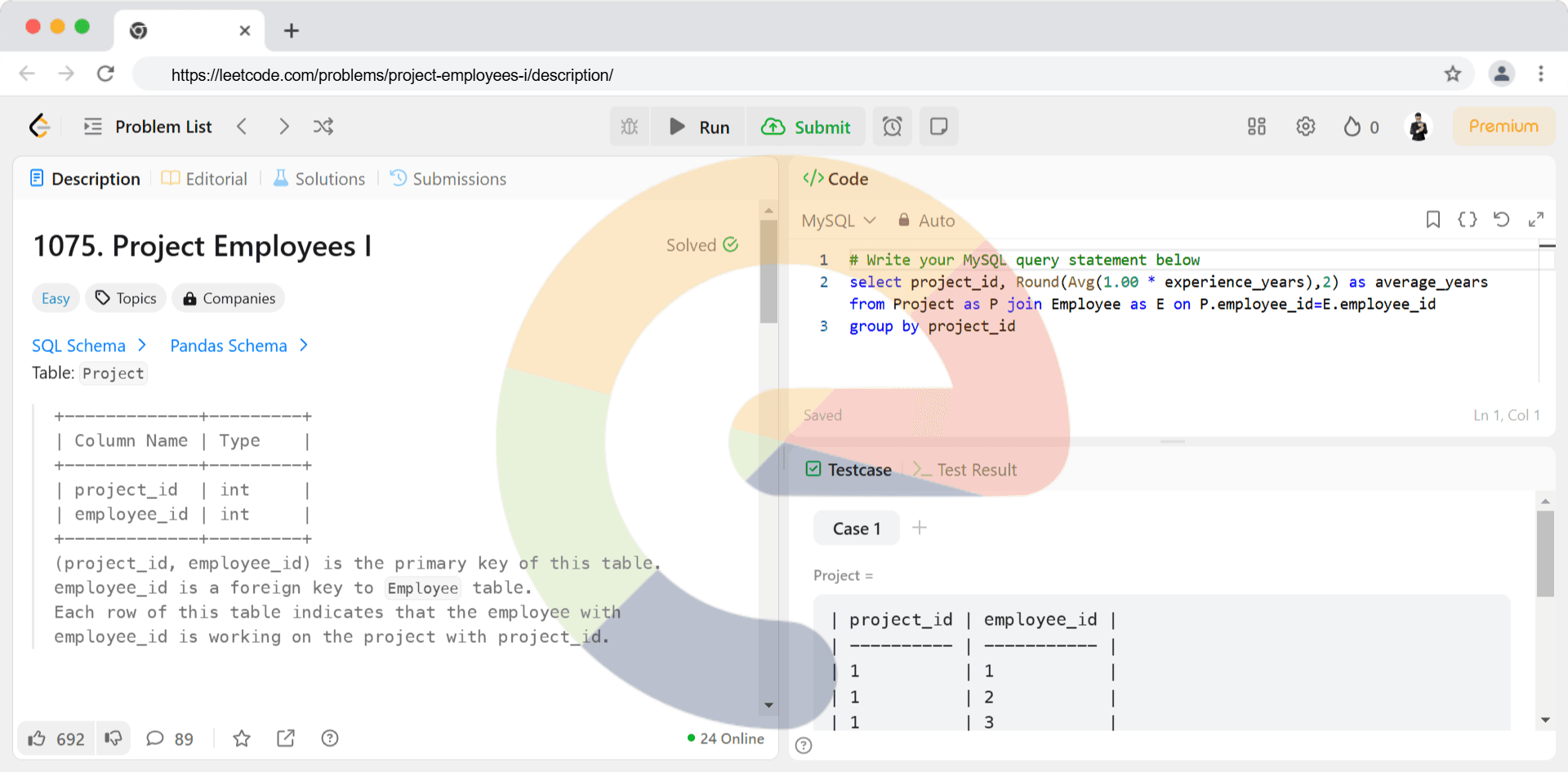
Task: Open the timer alarm clock icon
Action: tap(892, 127)
